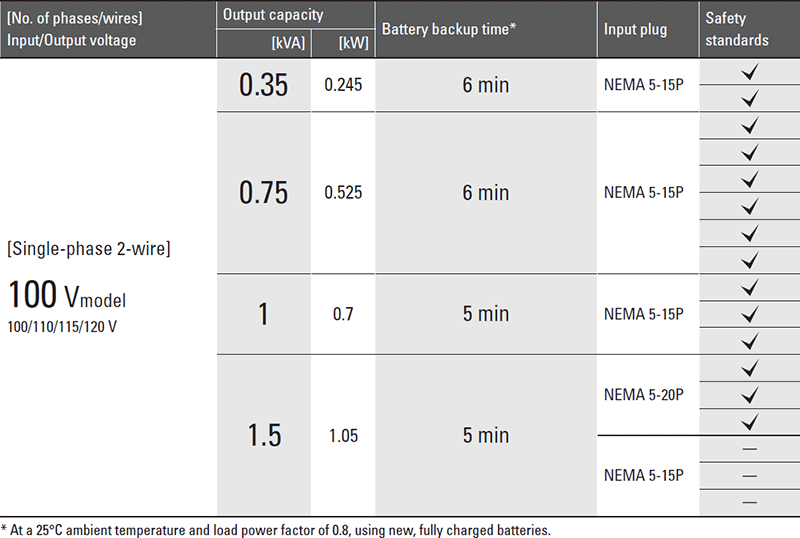Click the 100 V model label

pos(67,295)
